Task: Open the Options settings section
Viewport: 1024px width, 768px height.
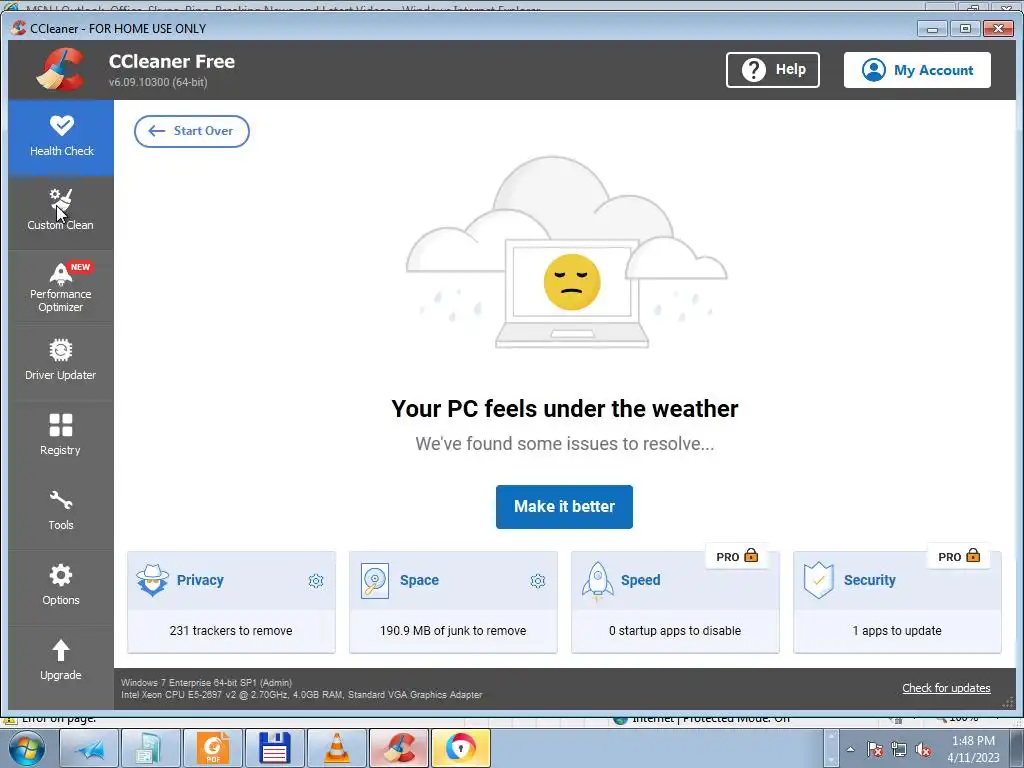Action: point(61,585)
